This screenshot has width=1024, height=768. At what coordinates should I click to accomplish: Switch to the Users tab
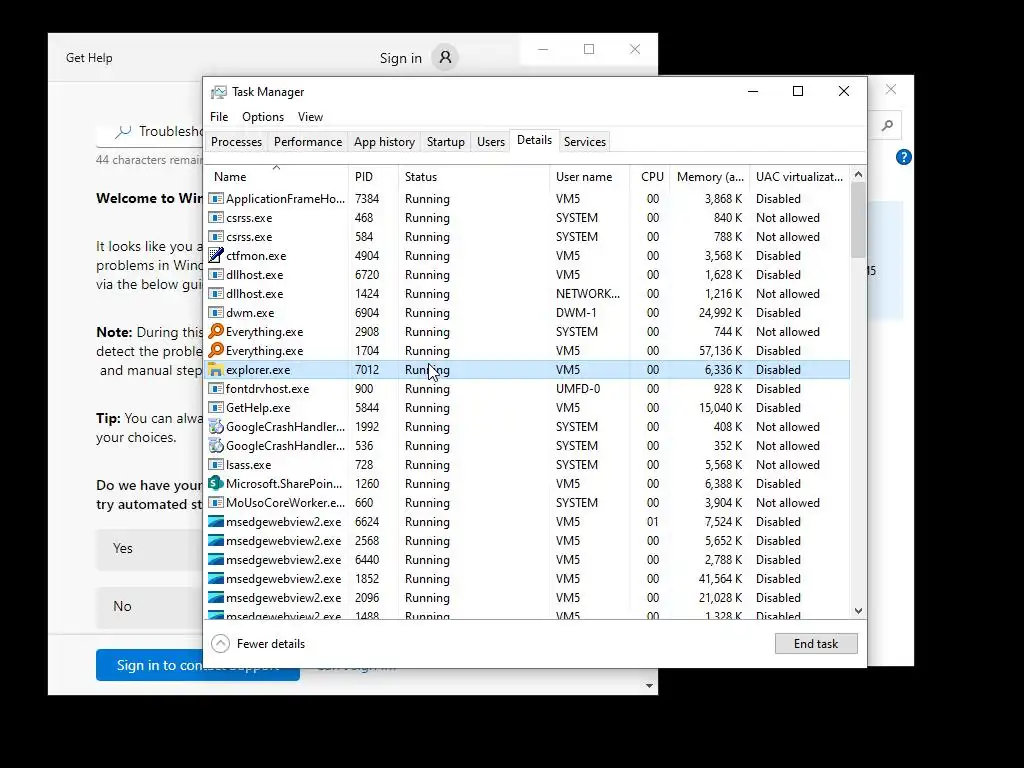pyautogui.click(x=490, y=142)
